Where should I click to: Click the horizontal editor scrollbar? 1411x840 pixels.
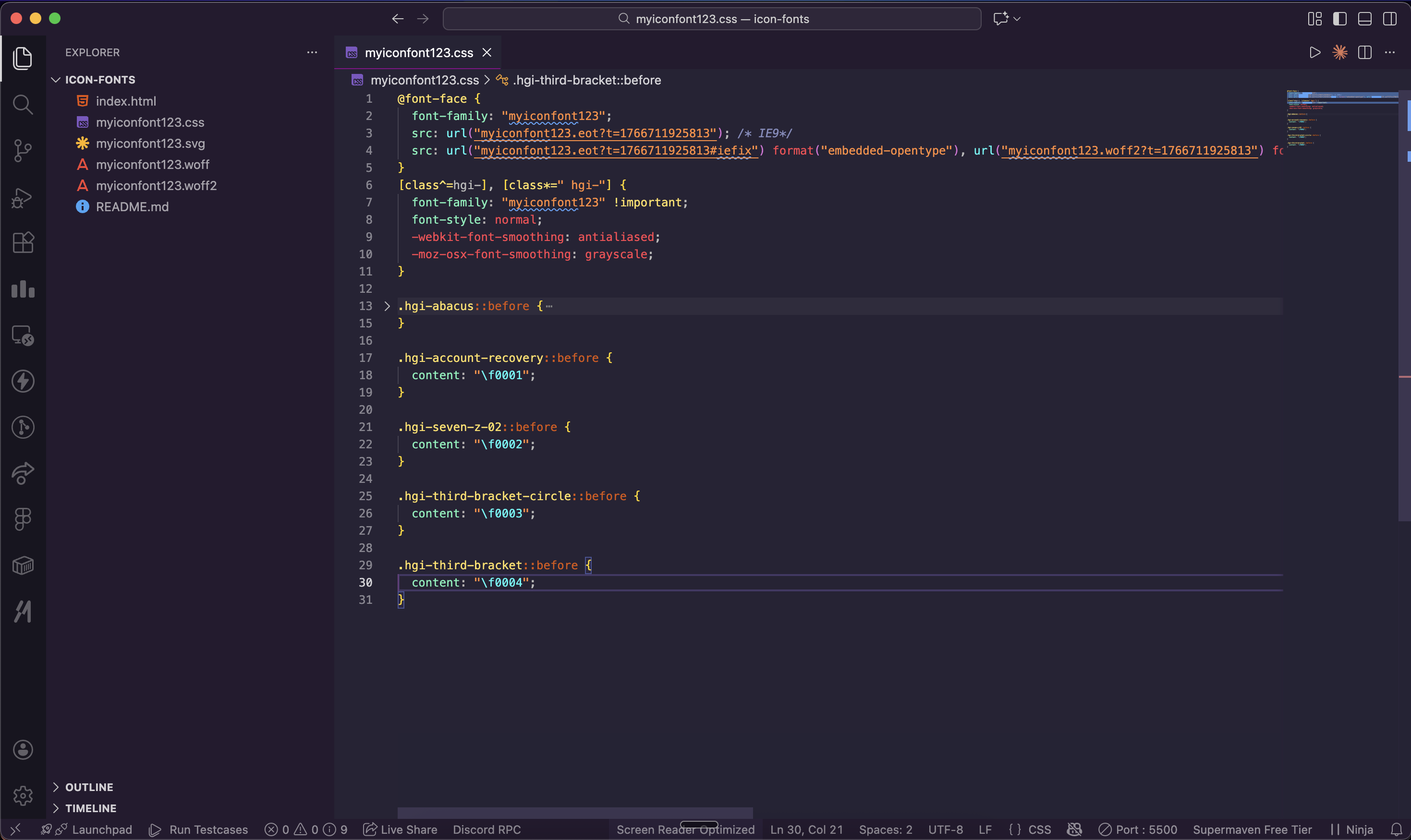[x=575, y=813]
